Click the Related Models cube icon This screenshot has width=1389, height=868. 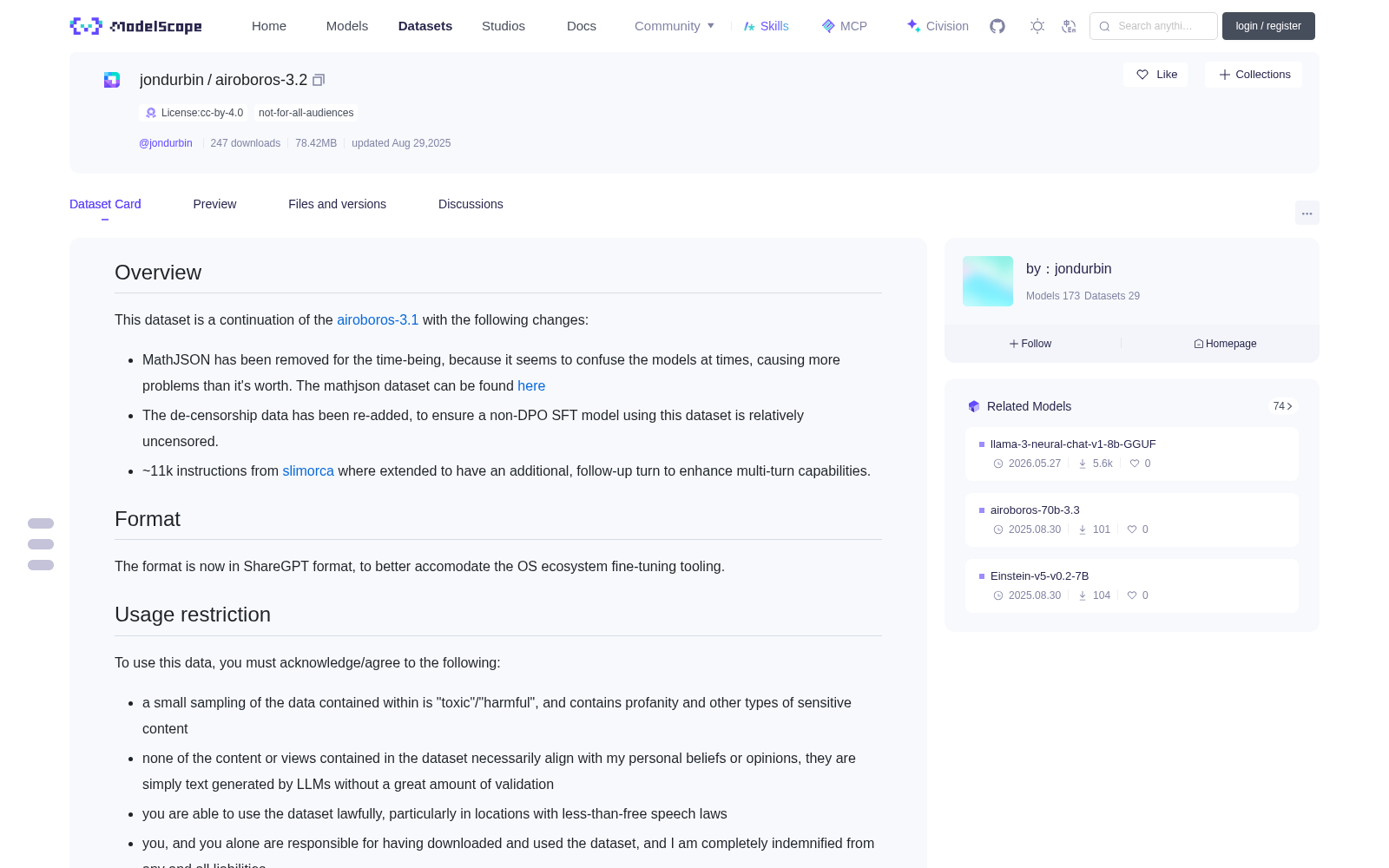coord(974,406)
